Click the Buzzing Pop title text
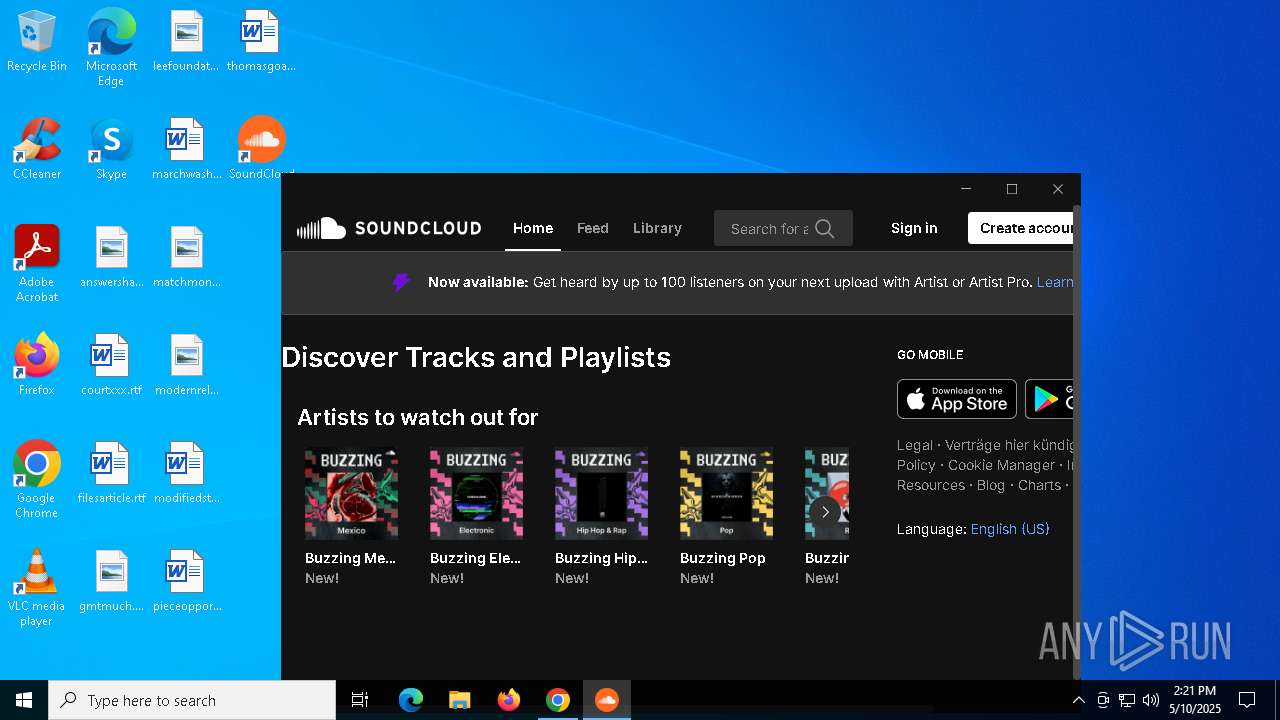Image resolution: width=1280 pixels, height=720 pixels. (723, 558)
